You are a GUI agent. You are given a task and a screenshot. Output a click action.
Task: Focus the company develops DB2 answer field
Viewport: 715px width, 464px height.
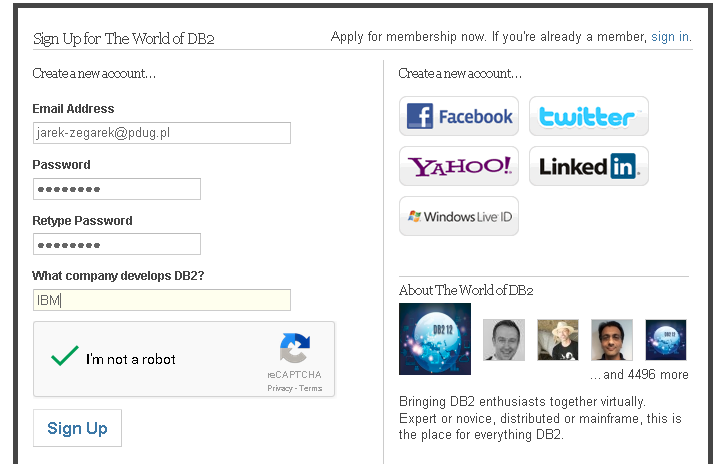click(x=162, y=300)
